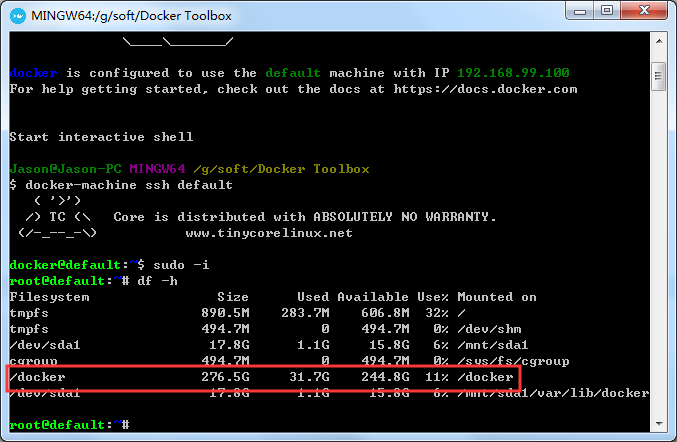Click the 606.8M available value

pyautogui.click(x=386, y=313)
